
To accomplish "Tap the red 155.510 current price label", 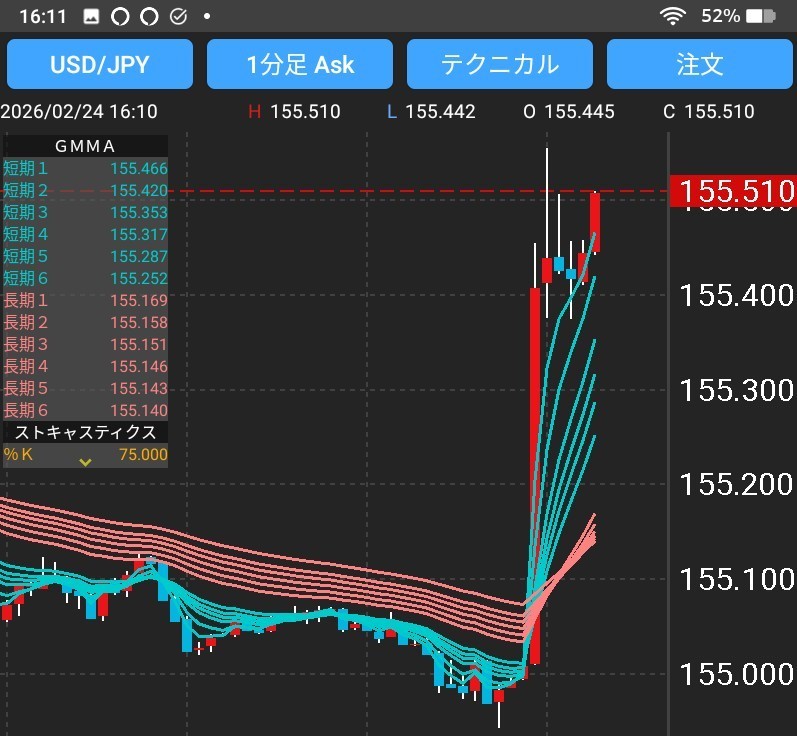I will (x=735, y=190).
